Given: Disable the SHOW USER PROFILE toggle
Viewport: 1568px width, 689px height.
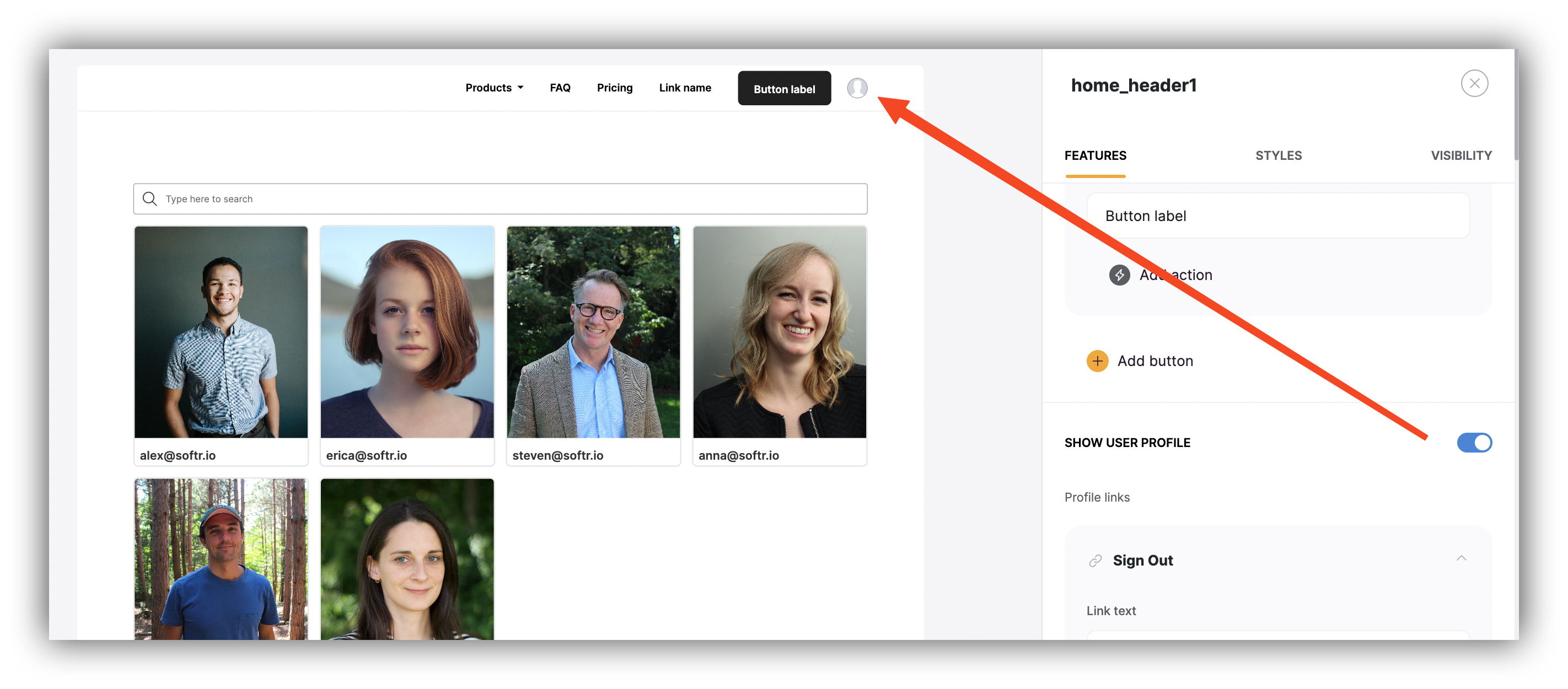Looking at the screenshot, I should point(1474,443).
